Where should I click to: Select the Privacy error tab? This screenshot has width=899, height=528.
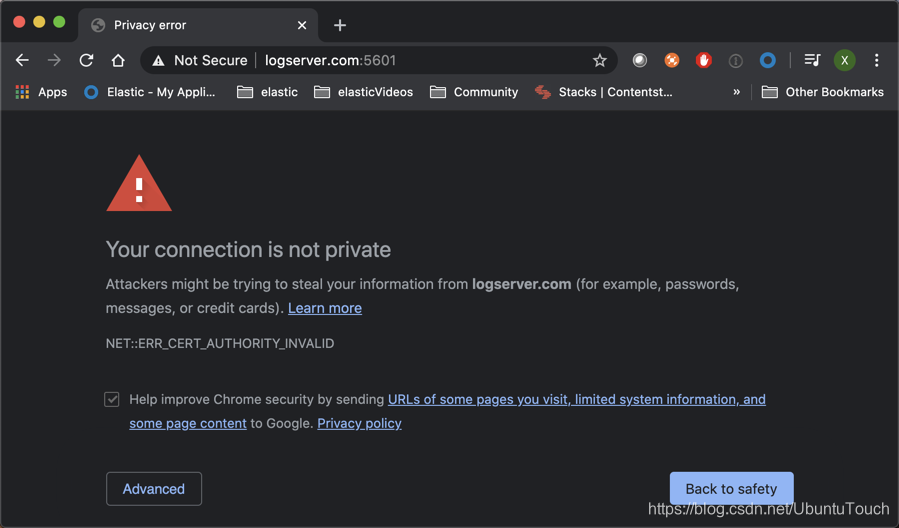(190, 25)
